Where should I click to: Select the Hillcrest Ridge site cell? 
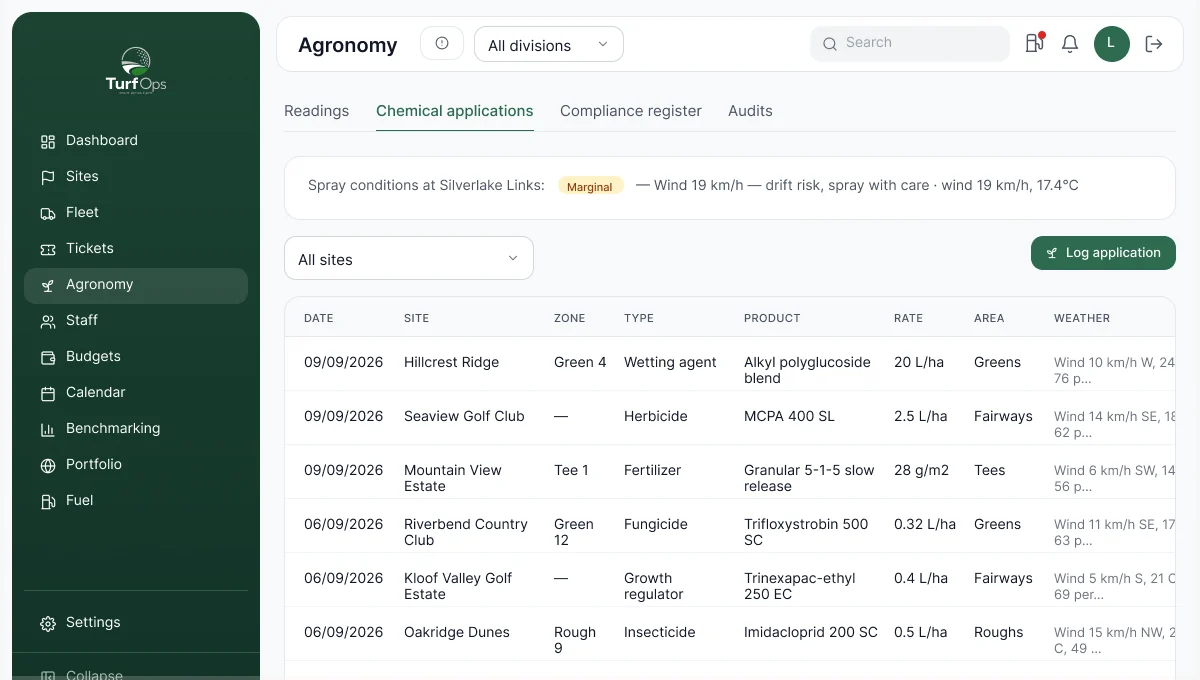pos(452,363)
